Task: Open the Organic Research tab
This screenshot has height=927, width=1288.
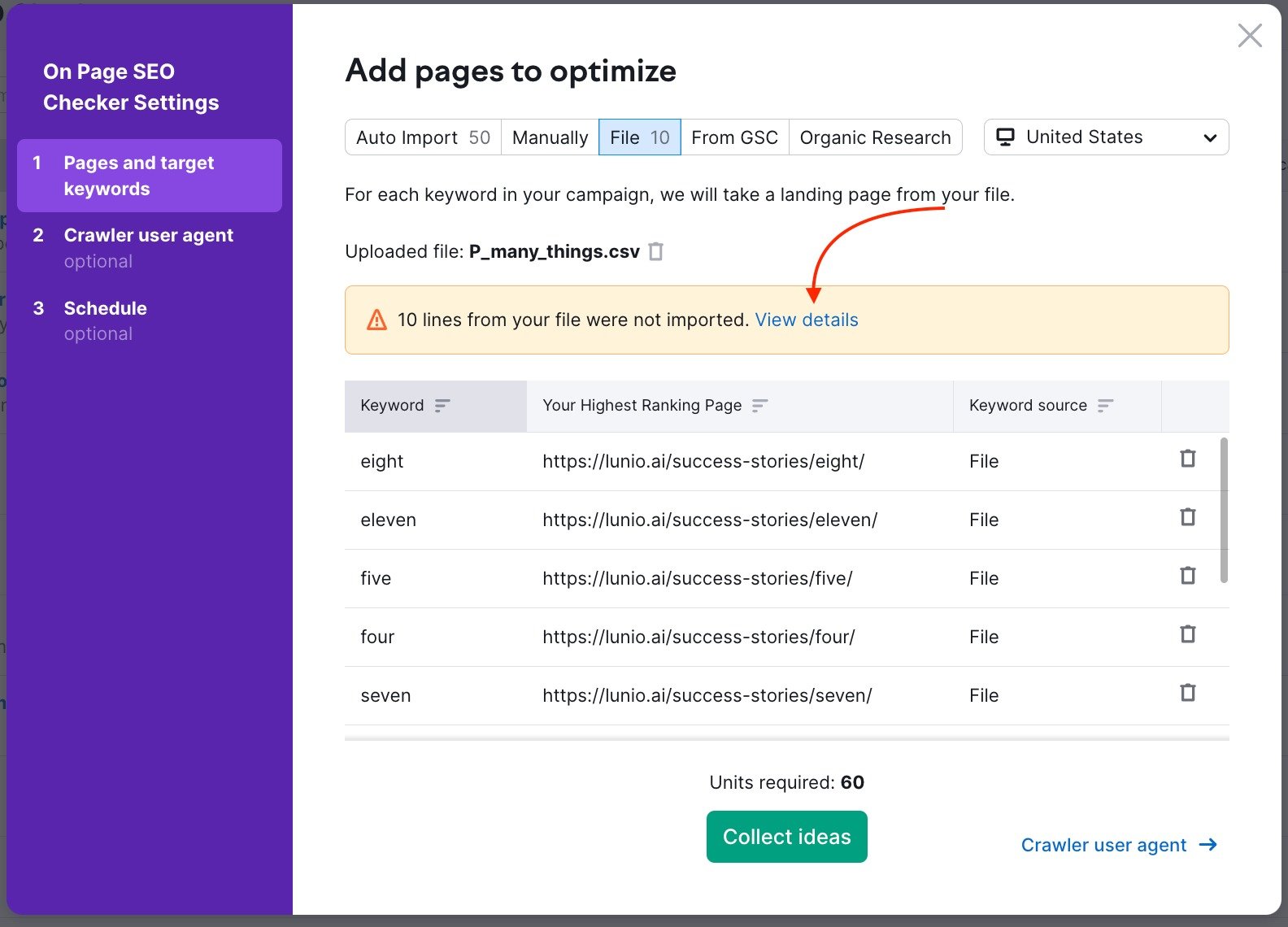Action: point(875,137)
